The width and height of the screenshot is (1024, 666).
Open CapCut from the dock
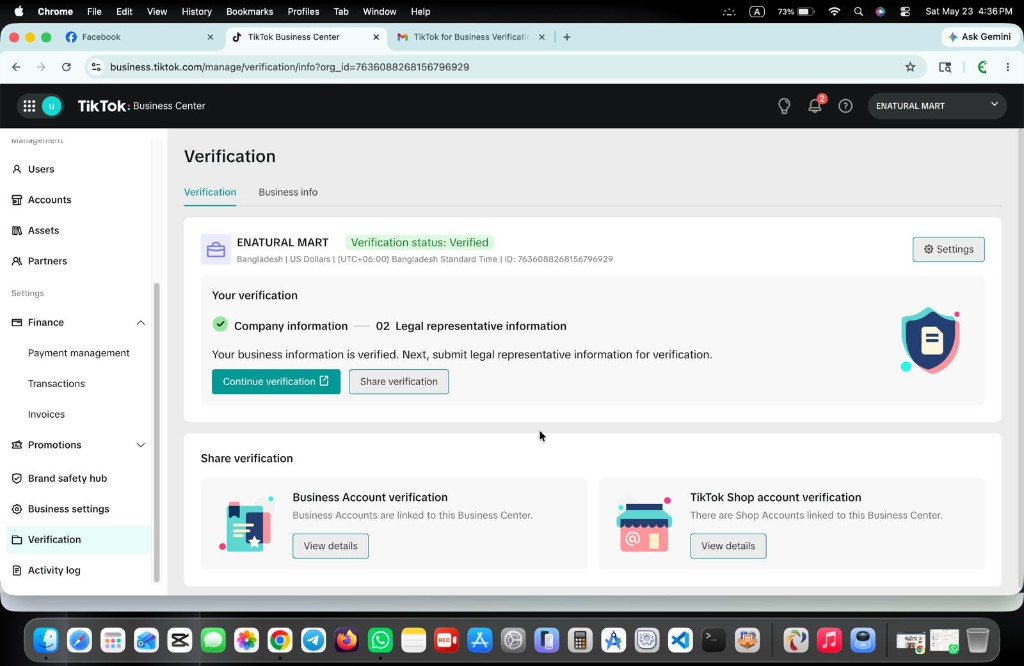[x=180, y=641]
